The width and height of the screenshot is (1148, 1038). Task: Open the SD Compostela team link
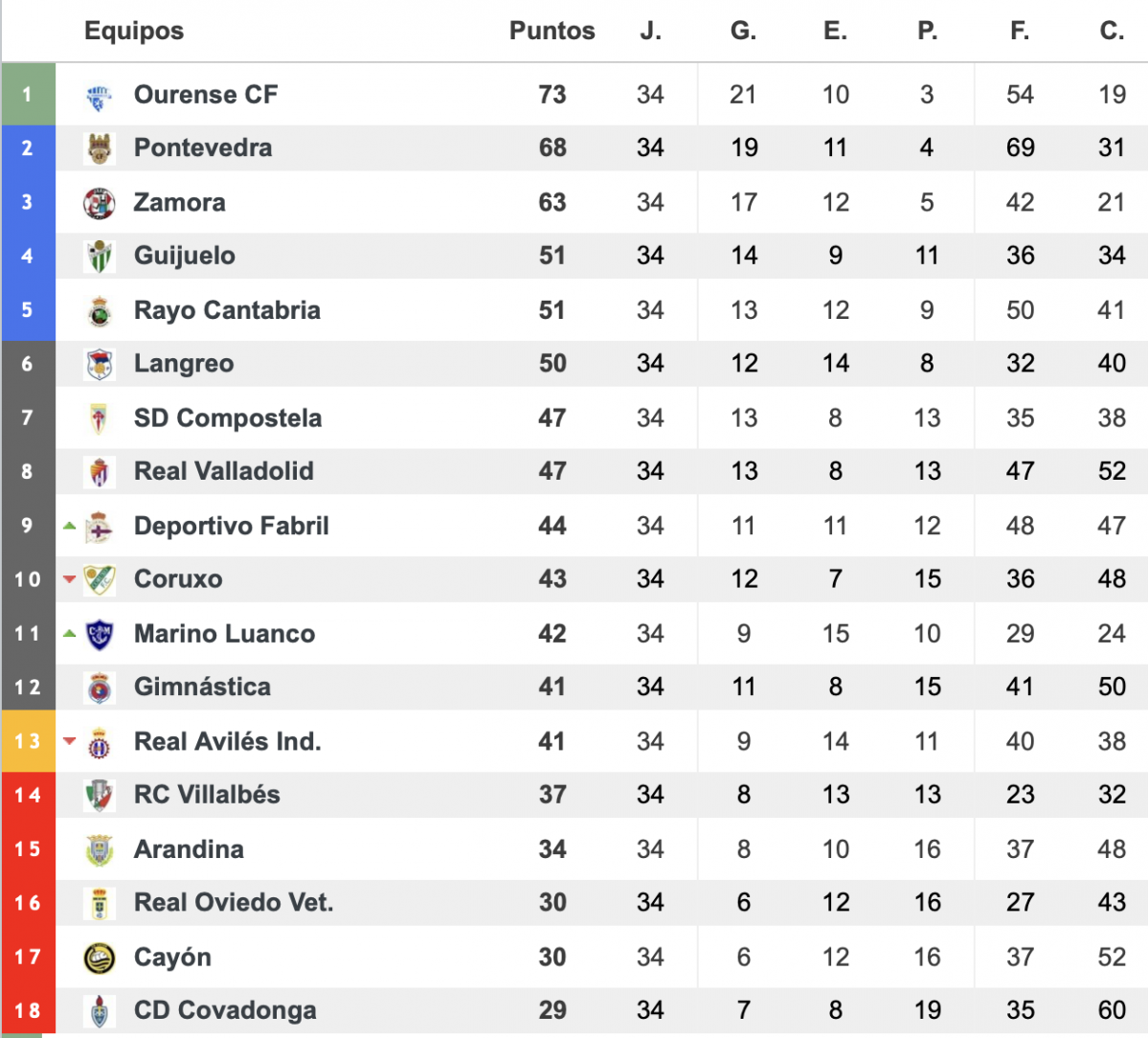228,418
